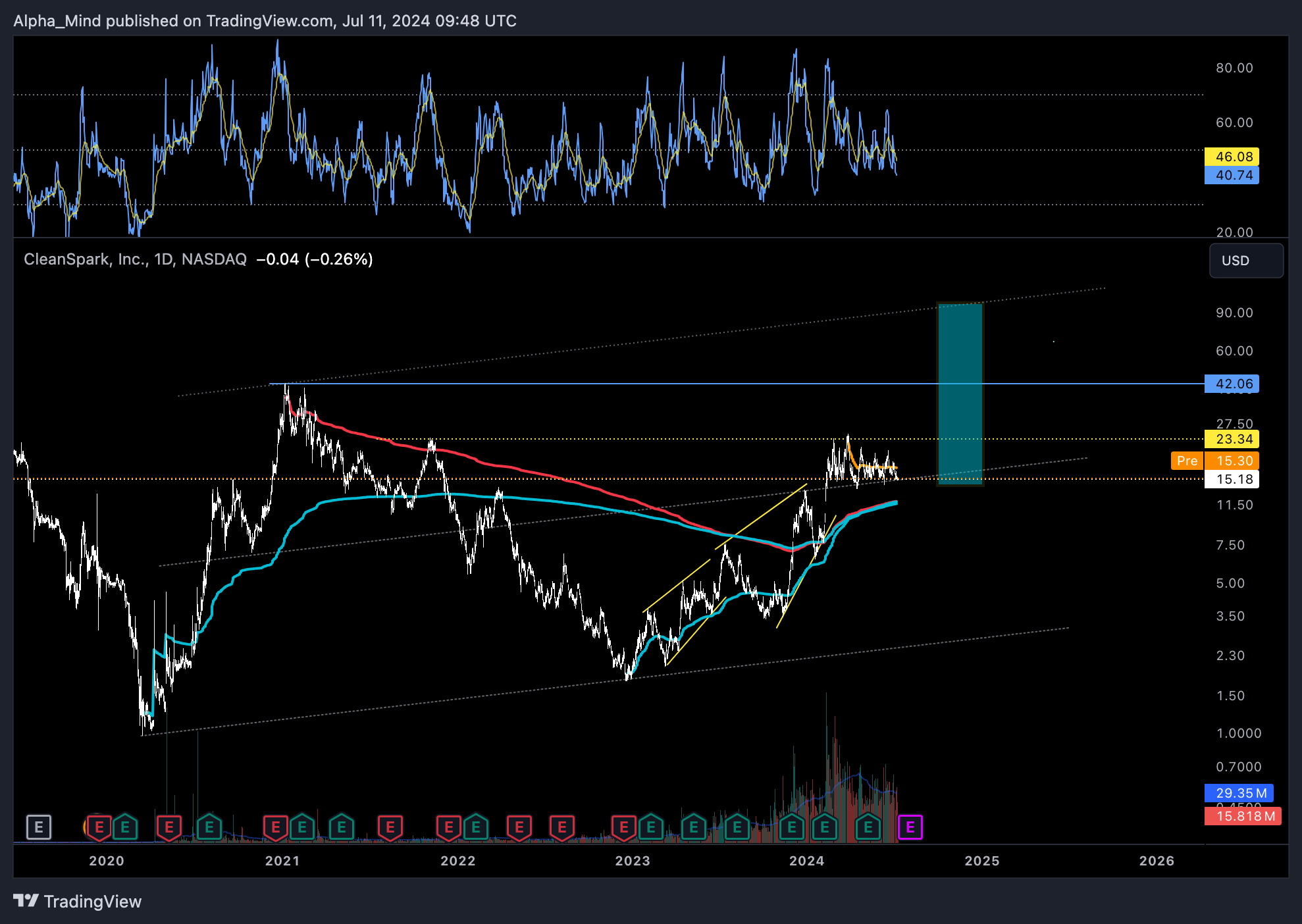Click the white 15.18 last price label
1302x924 pixels.
1232,479
